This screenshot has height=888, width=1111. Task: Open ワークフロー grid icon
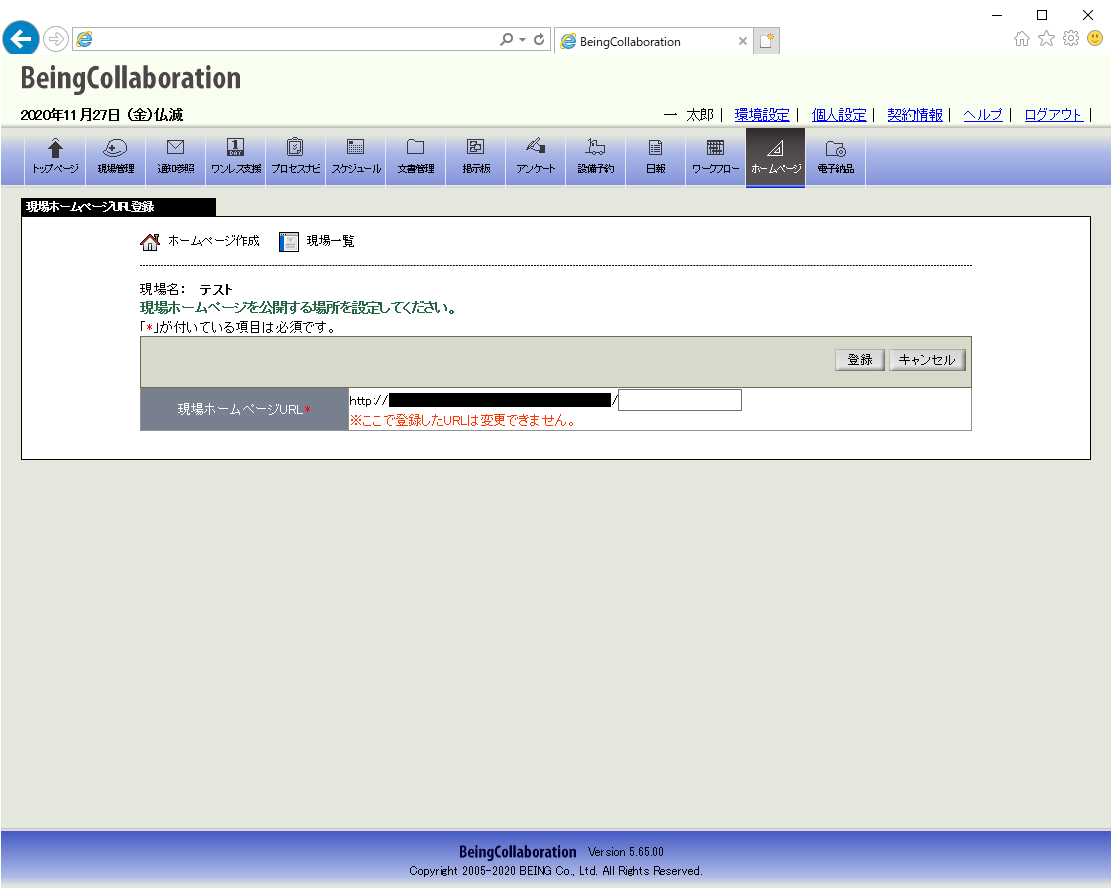point(716,157)
